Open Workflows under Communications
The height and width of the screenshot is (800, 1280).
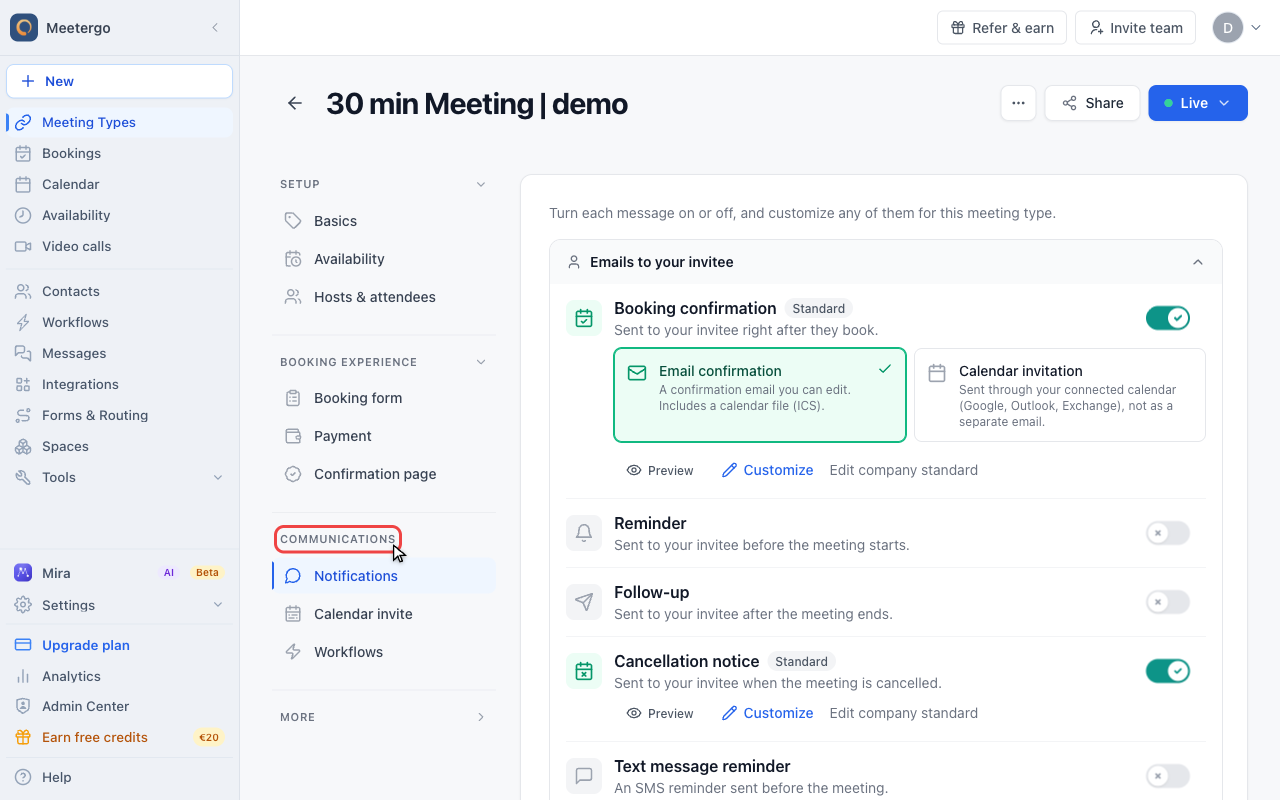click(384, 652)
